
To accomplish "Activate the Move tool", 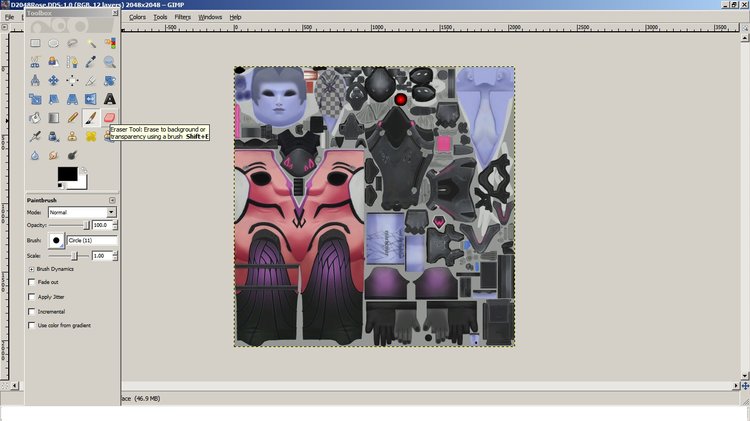I will [x=54, y=81].
